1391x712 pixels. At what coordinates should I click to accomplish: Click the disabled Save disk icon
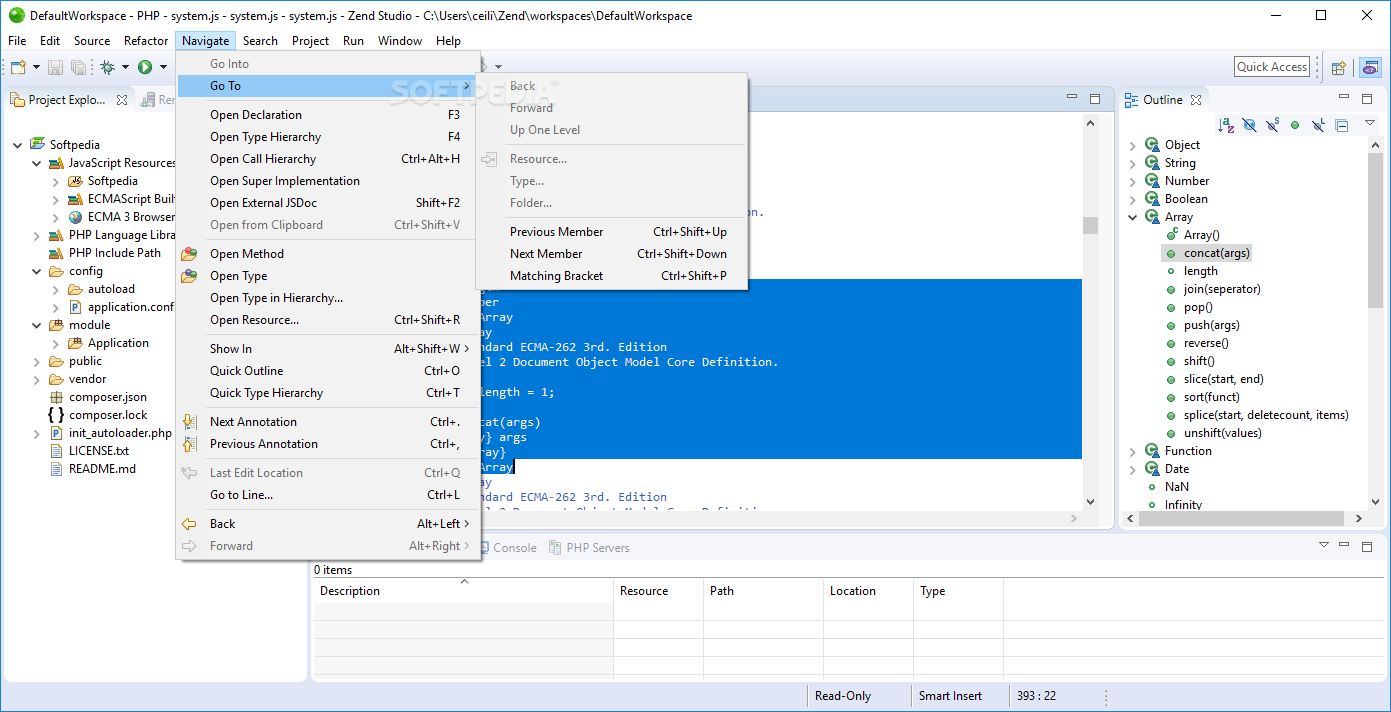click(x=56, y=67)
